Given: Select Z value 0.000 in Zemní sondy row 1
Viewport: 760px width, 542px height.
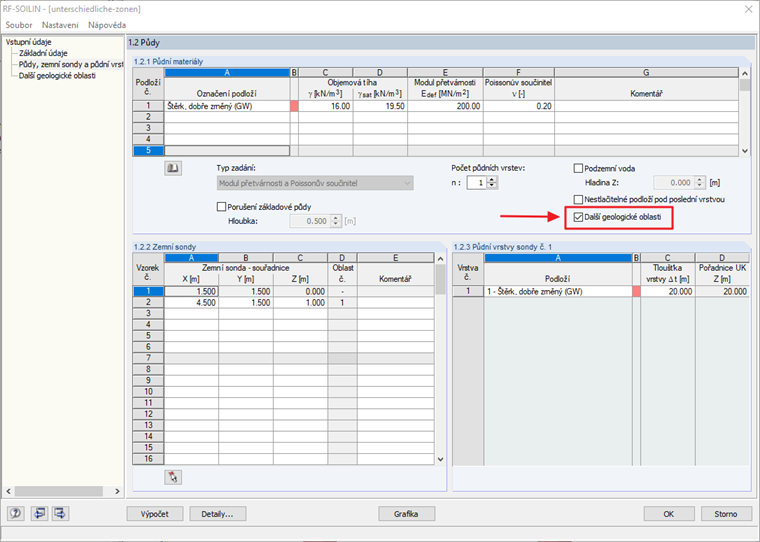Looking at the screenshot, I should pyautogui.click(x=300, y=291).
